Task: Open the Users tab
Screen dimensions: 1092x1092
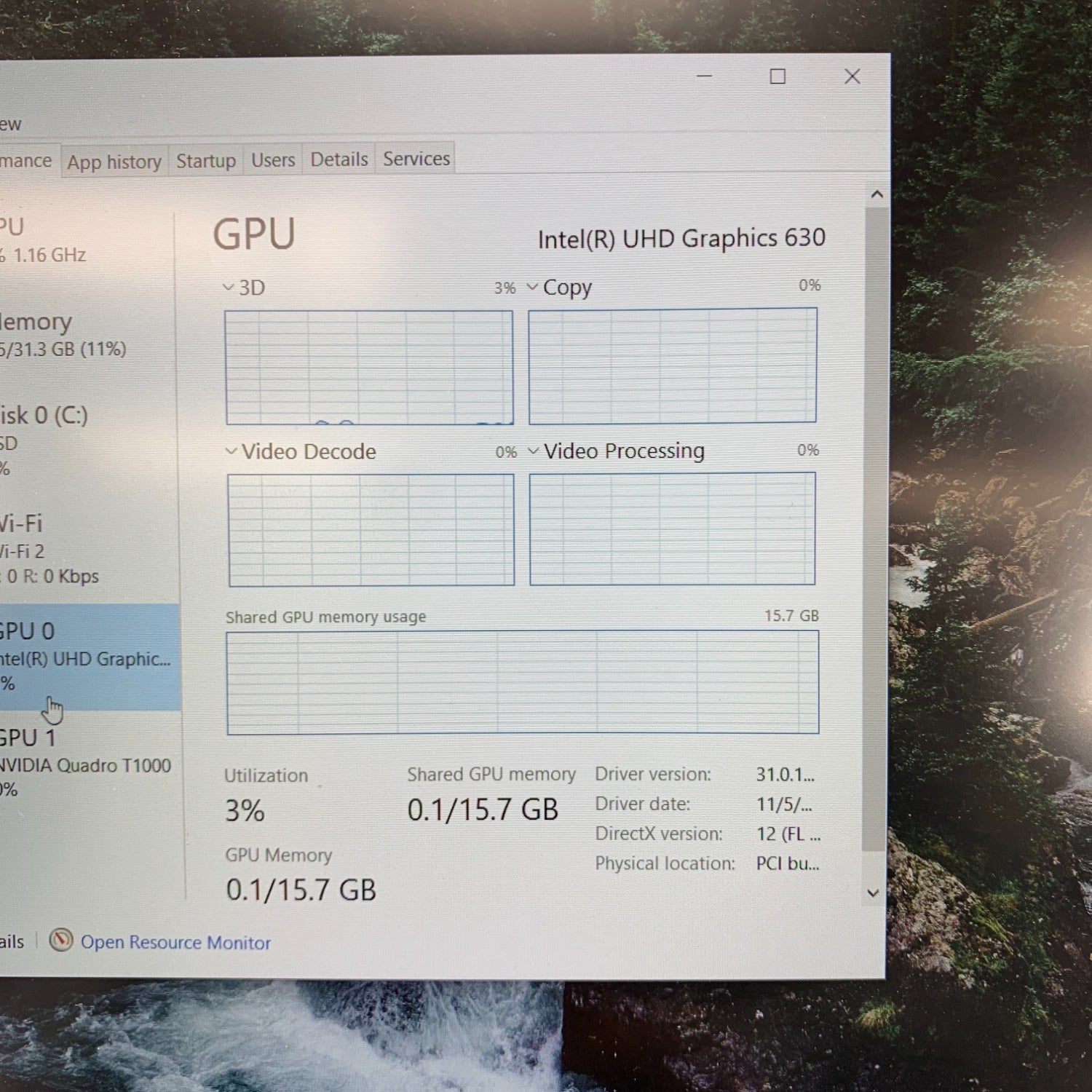Action: point(273,159)
